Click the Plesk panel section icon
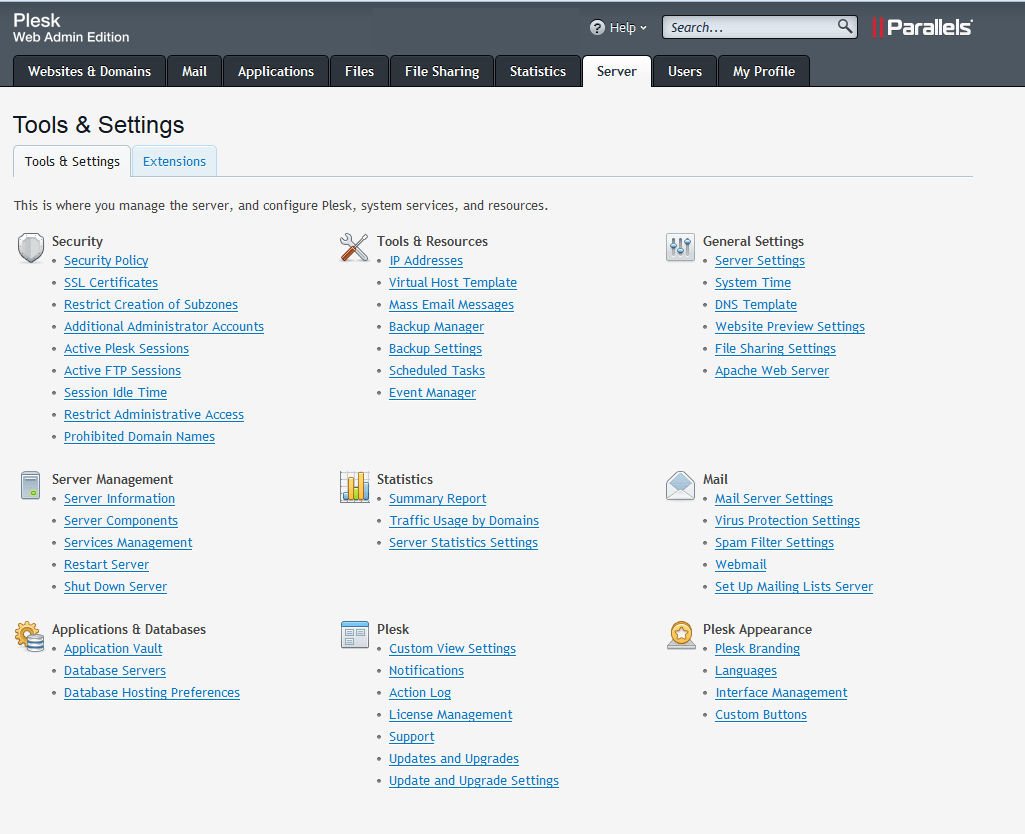Image resolution: width=1025 pixels, height=834 pixels. pos(355,635)
